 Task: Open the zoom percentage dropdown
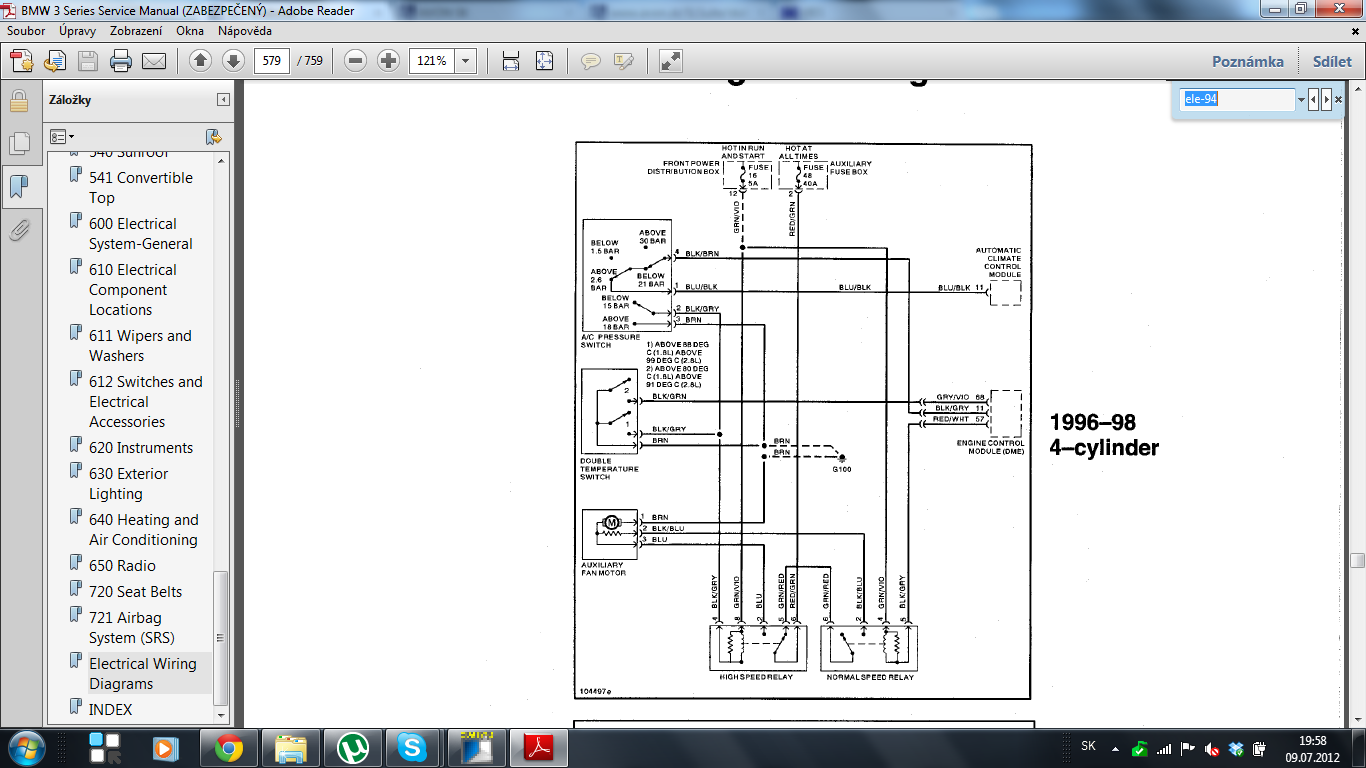465,61
